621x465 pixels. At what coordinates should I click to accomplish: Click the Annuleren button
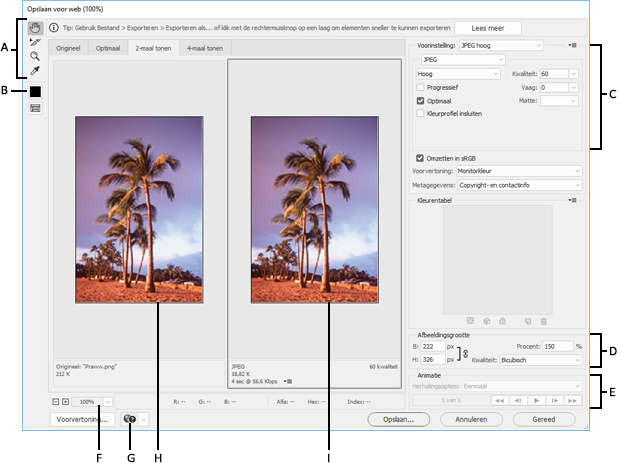coord(469,421)
